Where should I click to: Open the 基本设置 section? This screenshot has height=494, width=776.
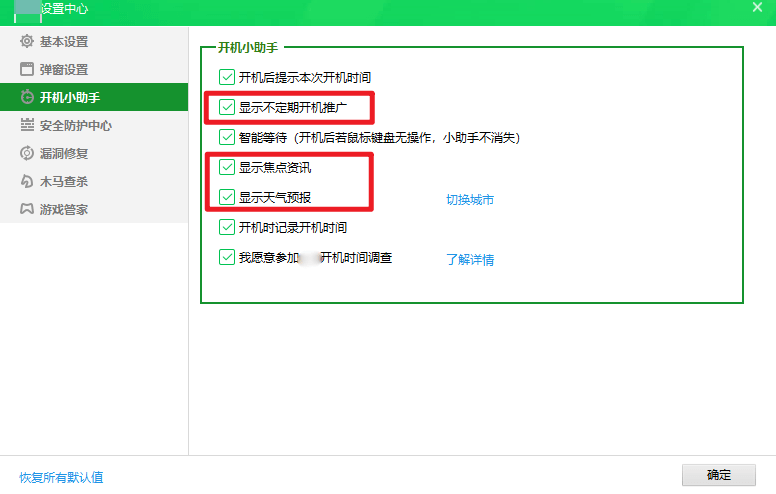coord(94,41)
